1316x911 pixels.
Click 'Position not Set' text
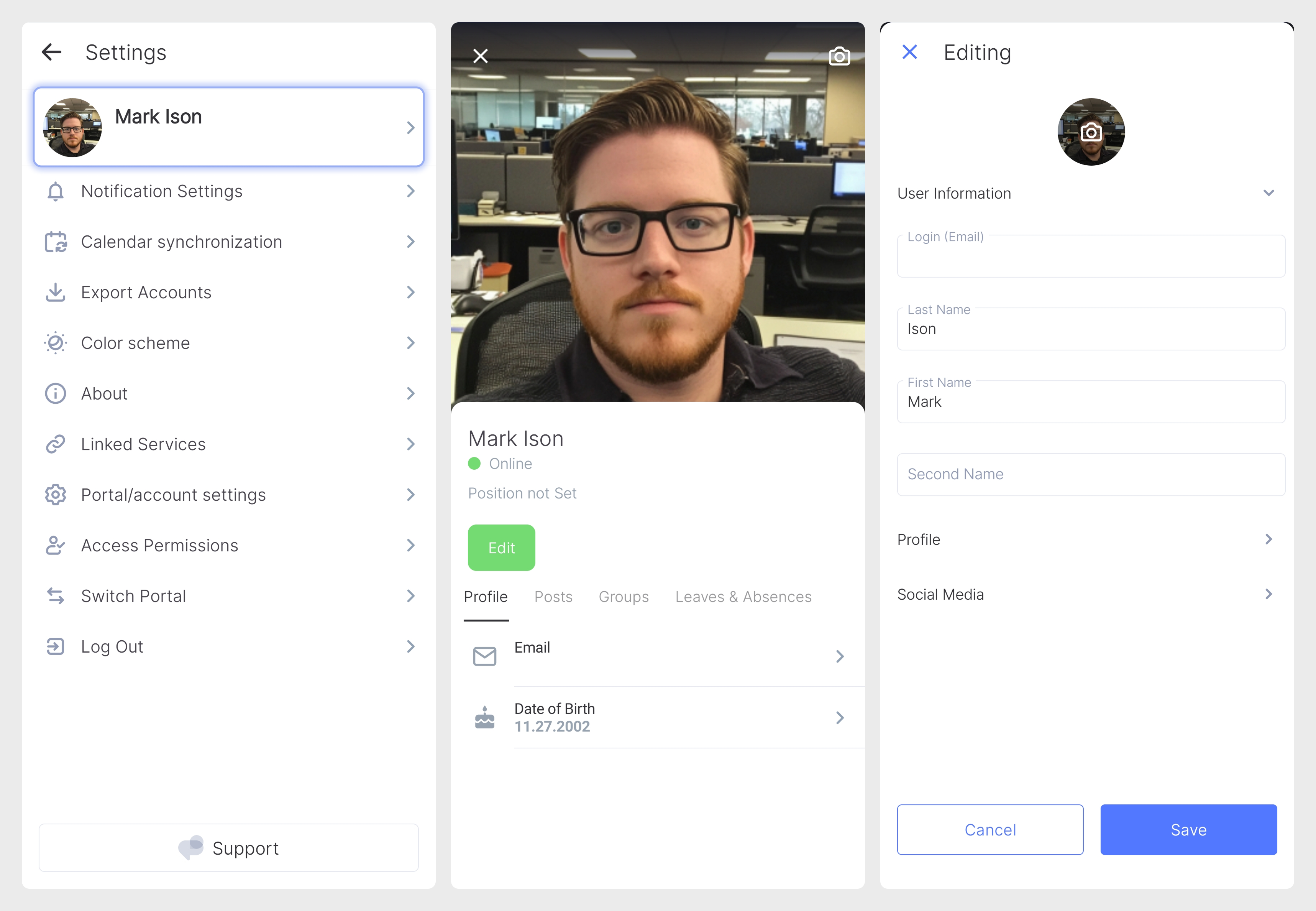522,493
